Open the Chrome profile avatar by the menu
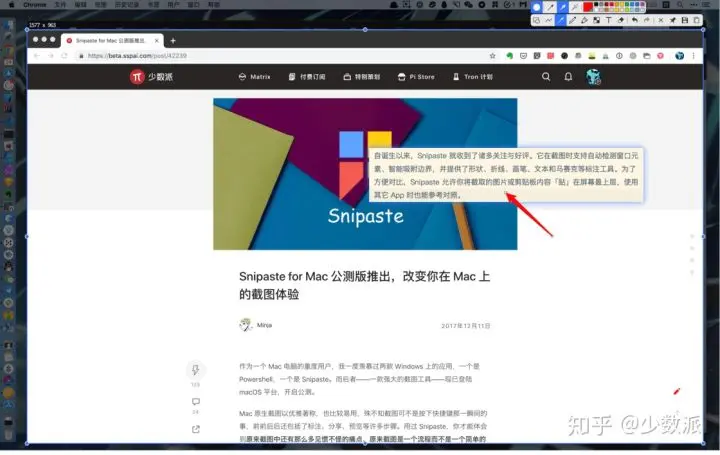Image resolution: width=720 pixels, height=455 pixels. pyautogui.click(x=680, y=56)
